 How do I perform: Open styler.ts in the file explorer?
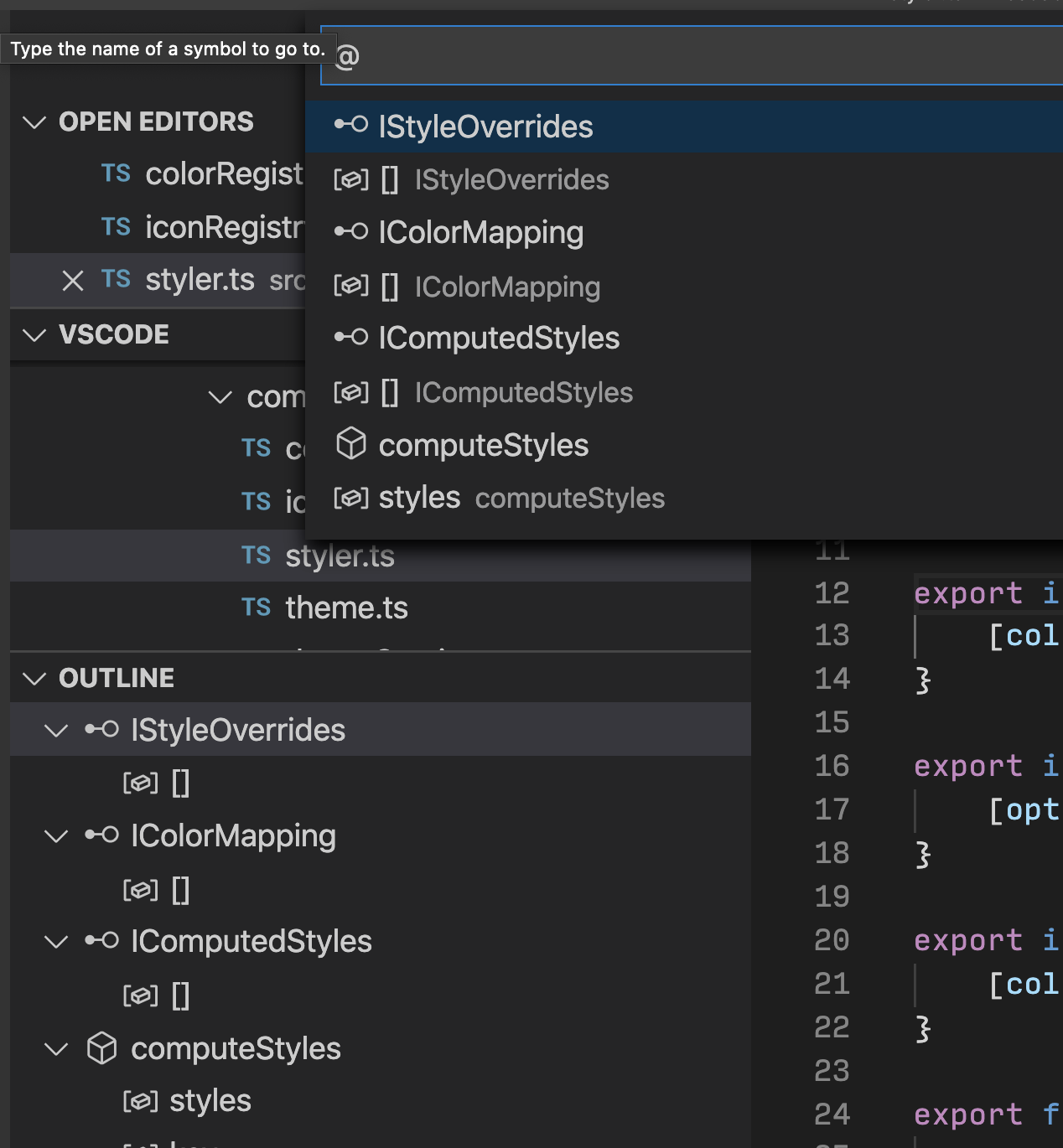pos(381,556)
